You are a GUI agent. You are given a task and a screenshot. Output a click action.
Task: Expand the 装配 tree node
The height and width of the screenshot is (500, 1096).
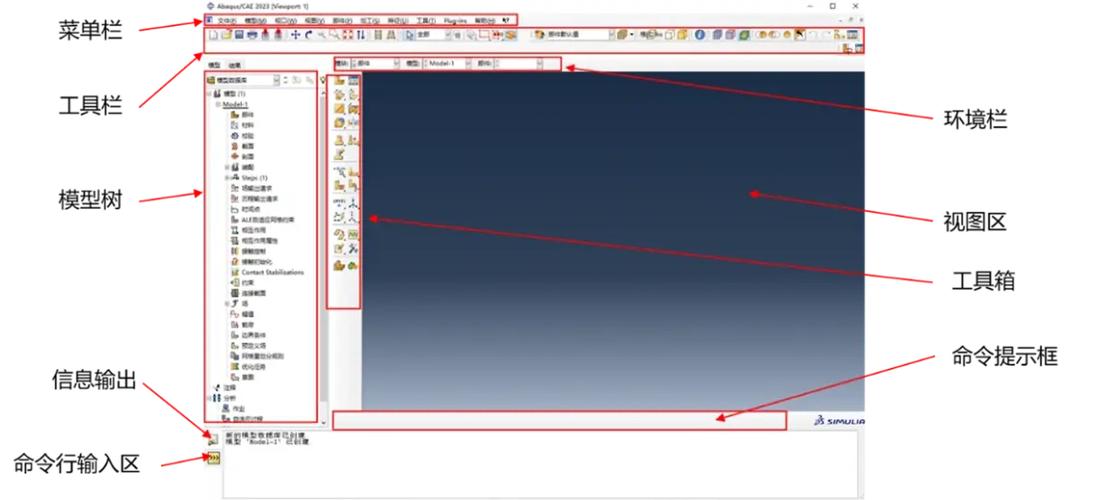[227, 167]
